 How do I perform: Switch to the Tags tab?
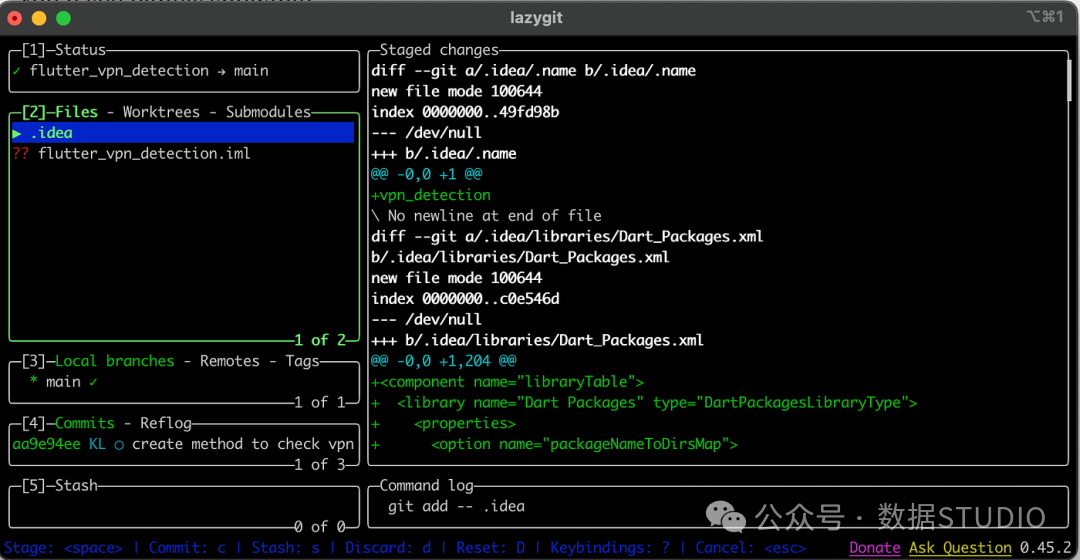(302, 361)
